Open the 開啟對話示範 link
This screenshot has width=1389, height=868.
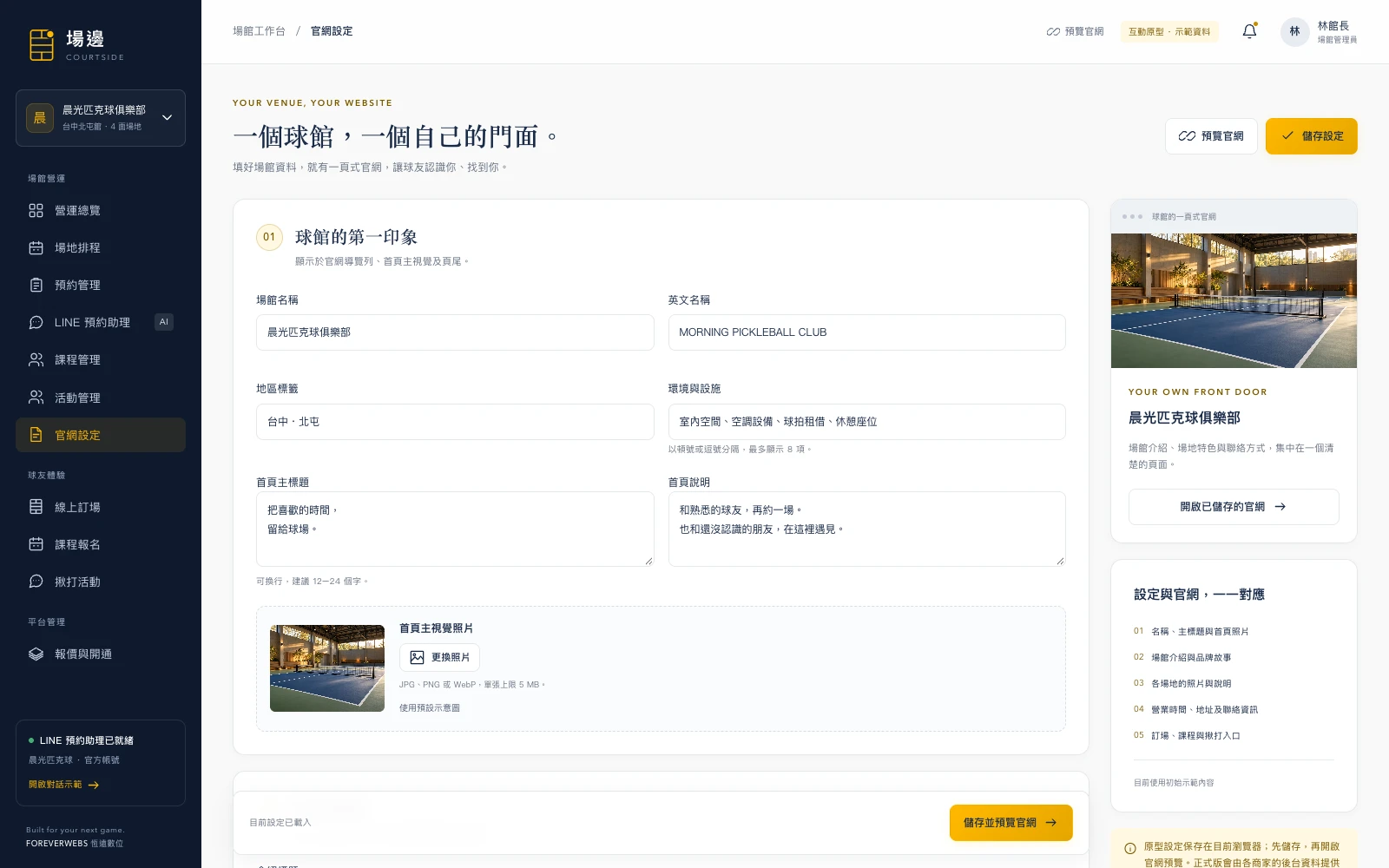[64, 785]
